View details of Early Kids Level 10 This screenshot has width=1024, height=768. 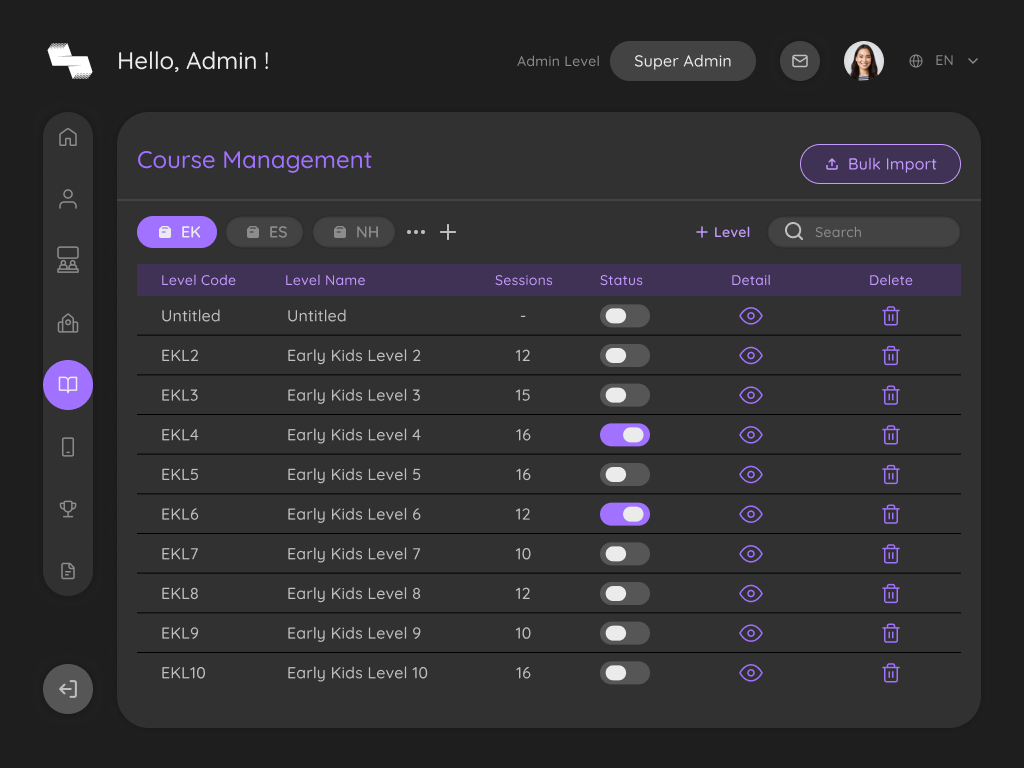click(751, 673)
